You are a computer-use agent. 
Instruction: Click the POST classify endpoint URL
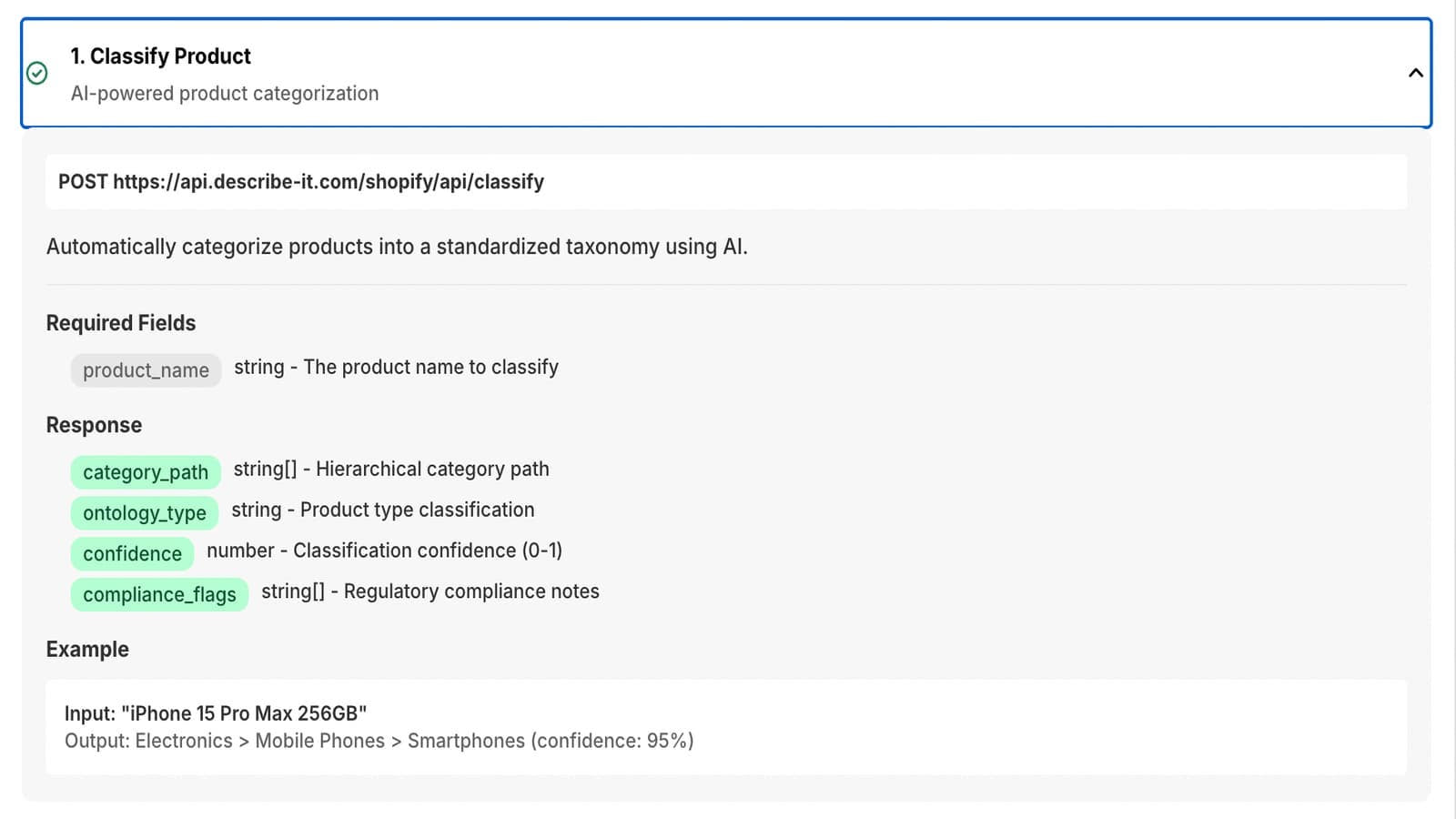301,182
